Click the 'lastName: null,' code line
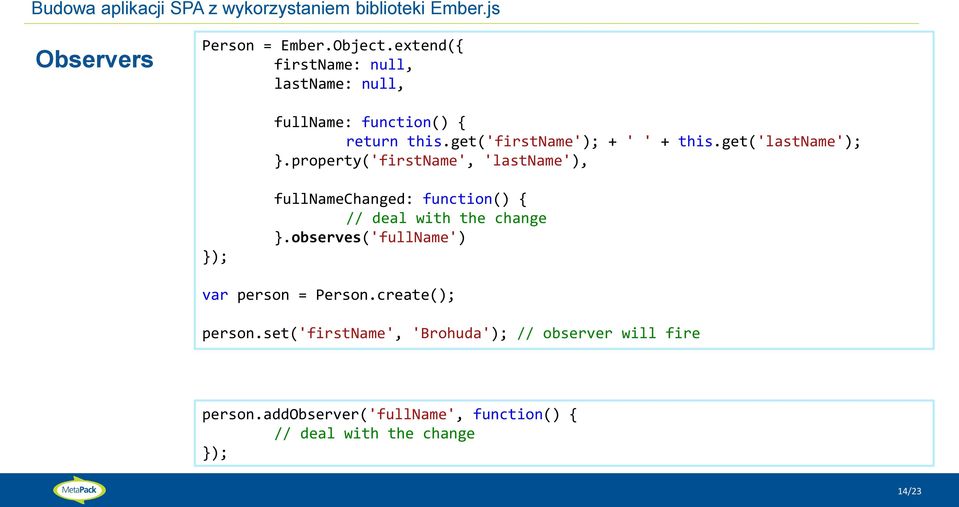 tap(339, 84)
